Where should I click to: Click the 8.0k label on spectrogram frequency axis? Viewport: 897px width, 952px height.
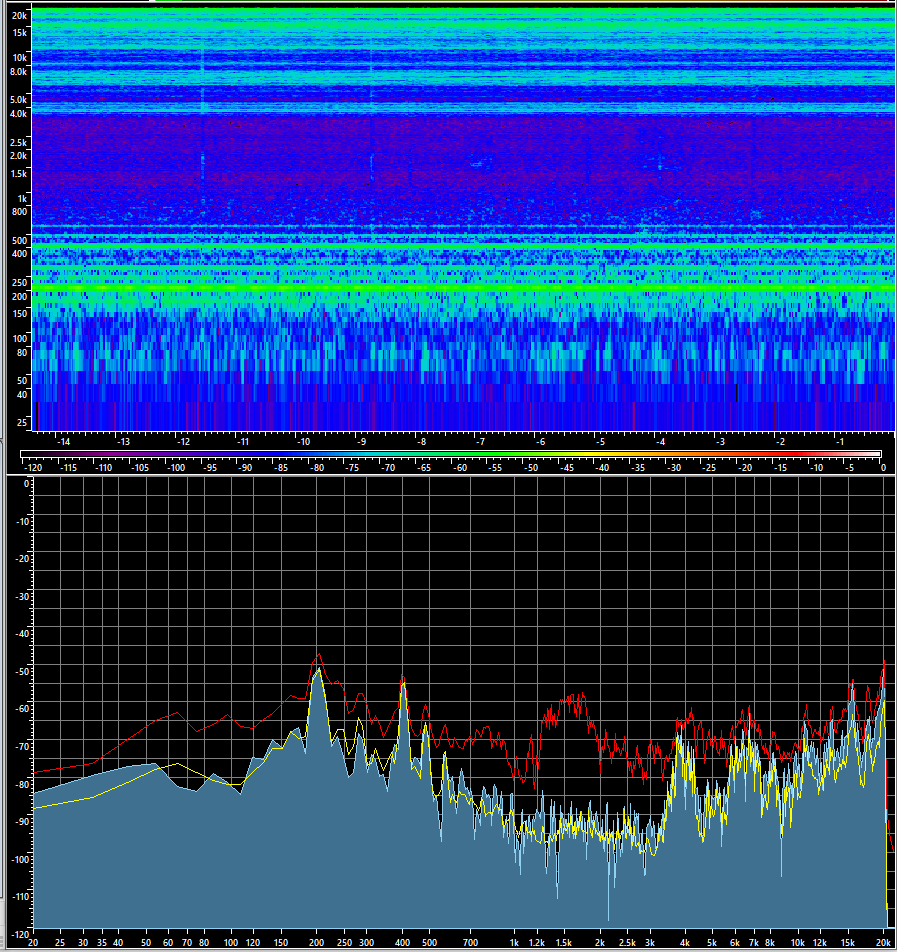point(18,72)
